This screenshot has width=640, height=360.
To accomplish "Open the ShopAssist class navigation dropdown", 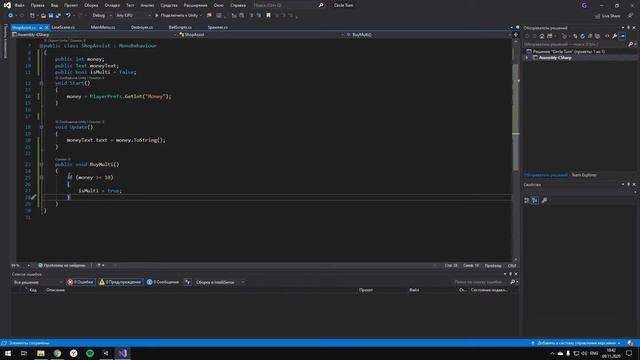I will pos(262,35).
